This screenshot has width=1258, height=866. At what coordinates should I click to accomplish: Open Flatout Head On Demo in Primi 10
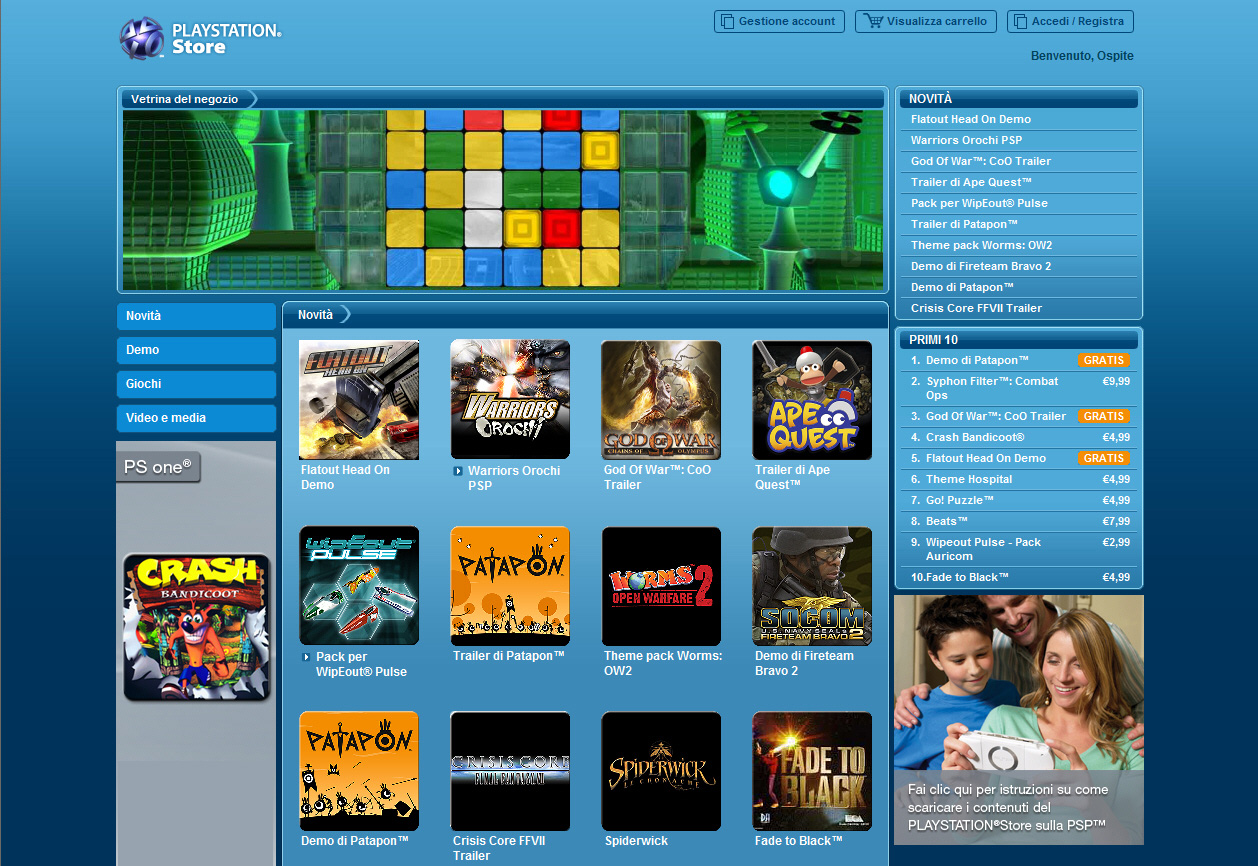(x=986, y=458)
